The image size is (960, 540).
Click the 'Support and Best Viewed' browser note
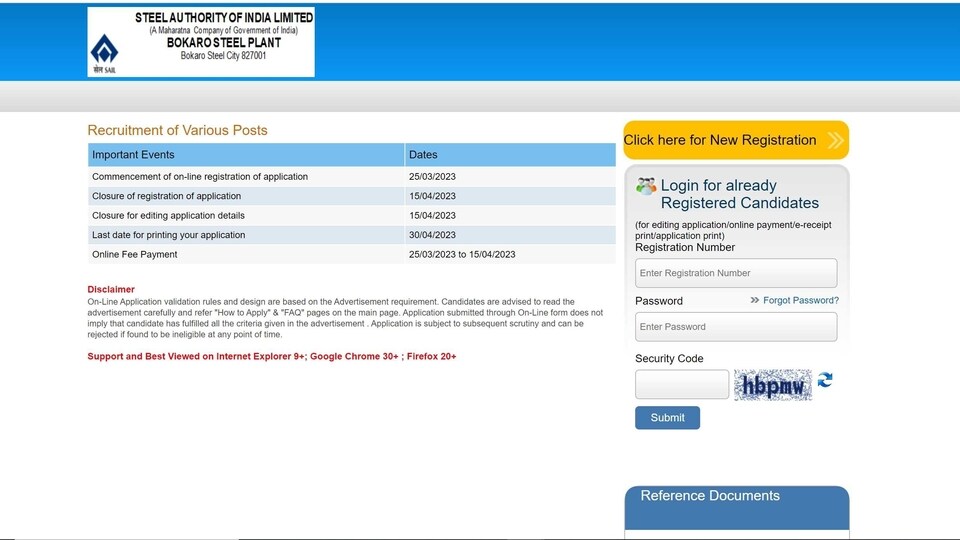tap(272, 356)
